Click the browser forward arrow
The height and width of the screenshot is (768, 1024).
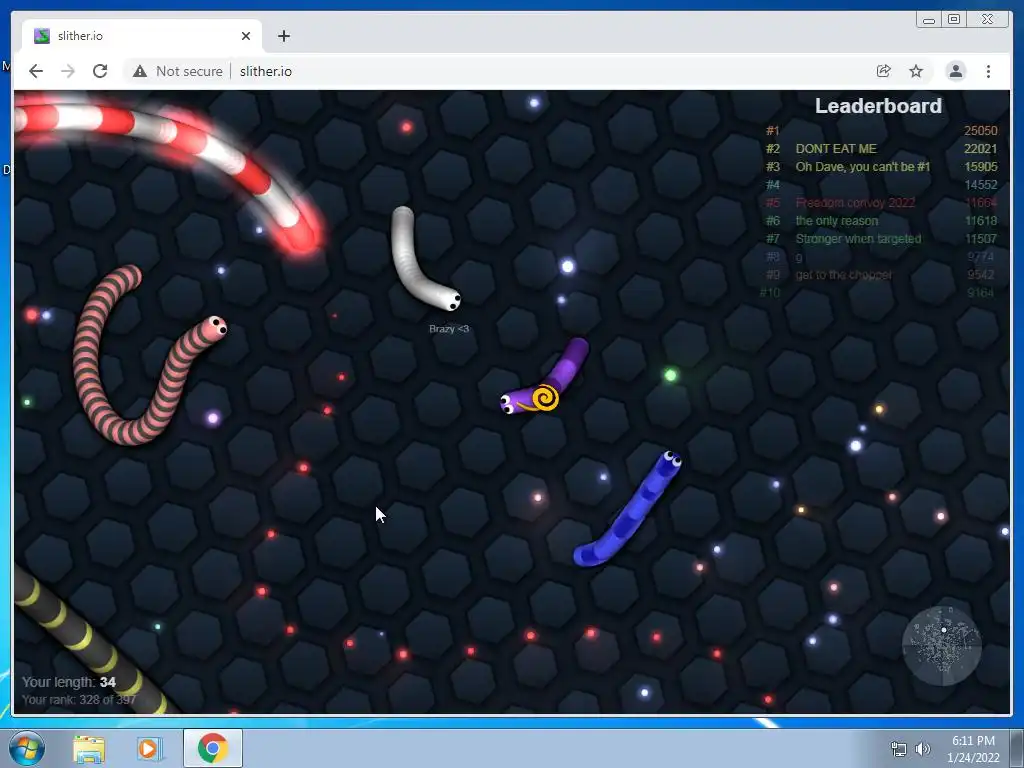tap(68, 71)
